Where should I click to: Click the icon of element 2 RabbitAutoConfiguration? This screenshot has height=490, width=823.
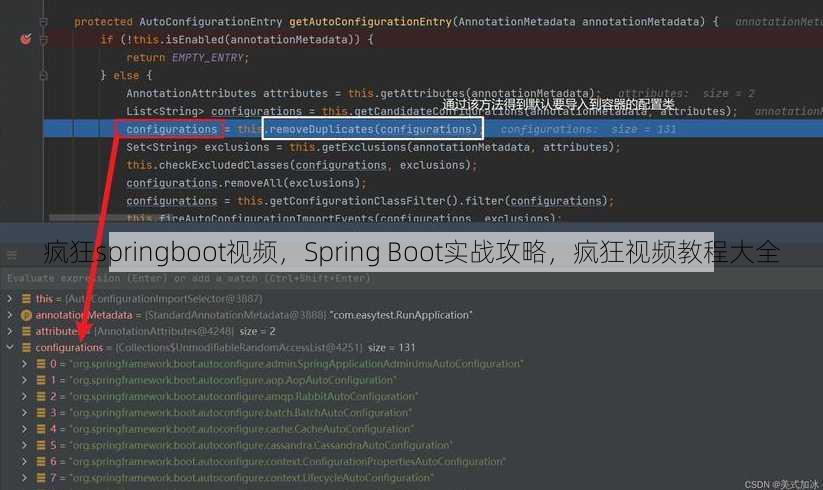(x=40, y=396)
